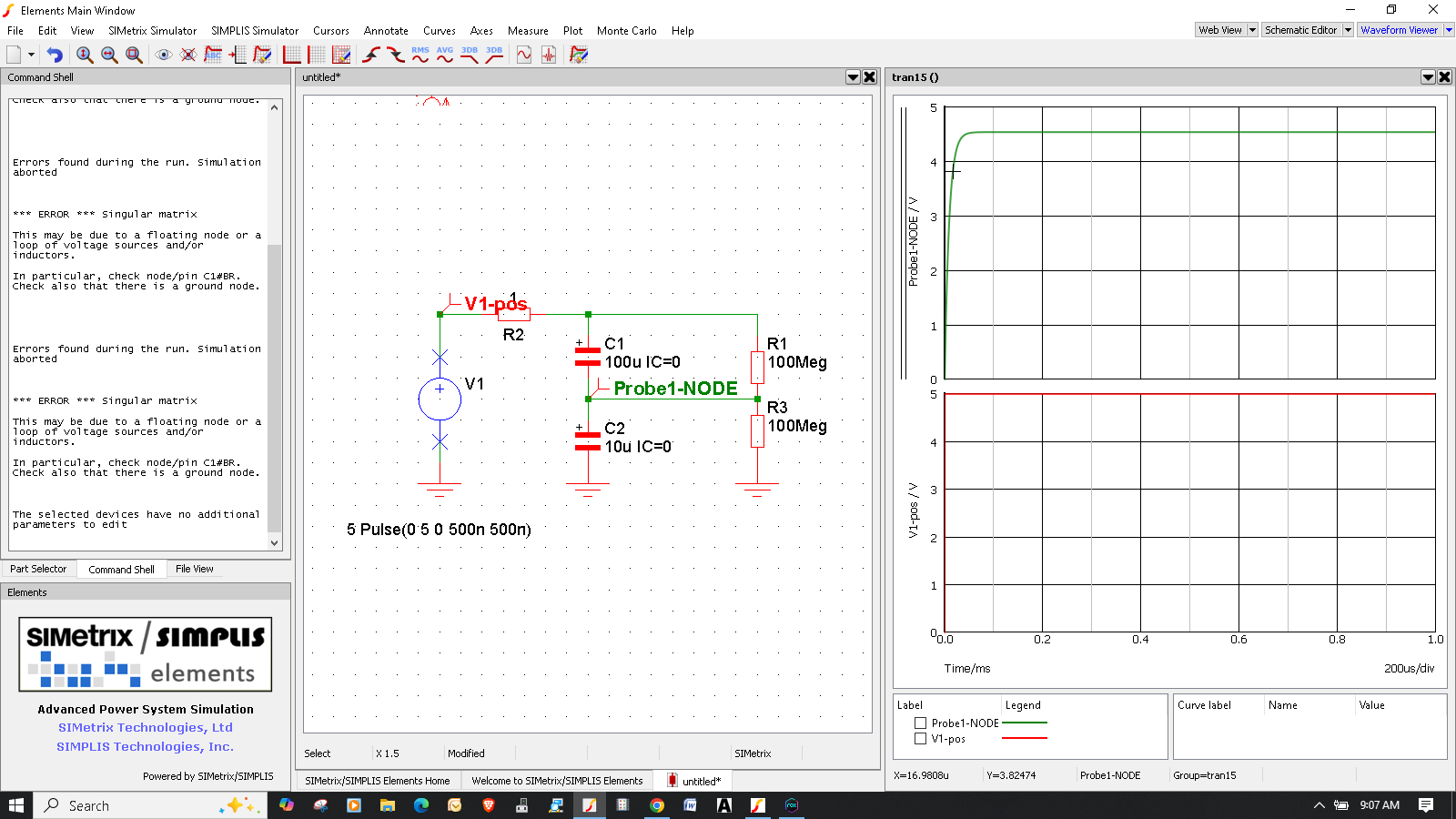The width and height of the screenshot is (1456, 819).
Task: Select the green Probe1-NODE probe label
Action: (x=675, y=389)
